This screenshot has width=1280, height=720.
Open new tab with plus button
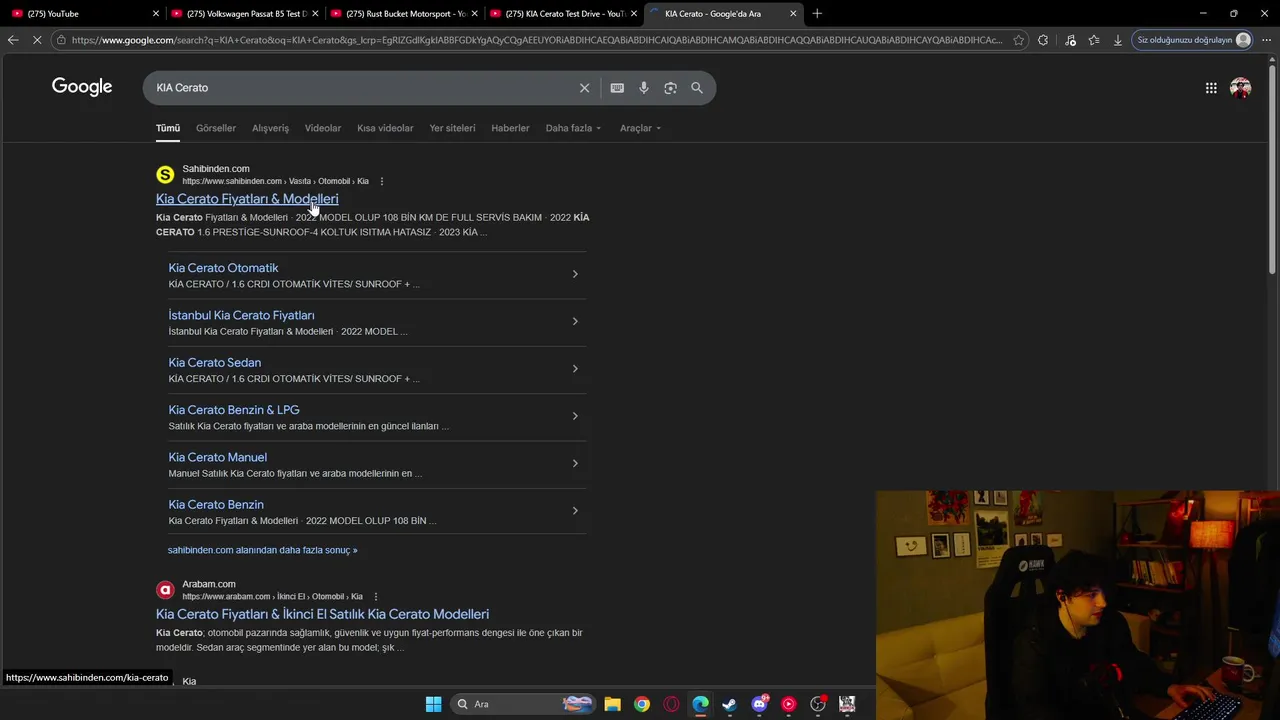tap(817, 13)
